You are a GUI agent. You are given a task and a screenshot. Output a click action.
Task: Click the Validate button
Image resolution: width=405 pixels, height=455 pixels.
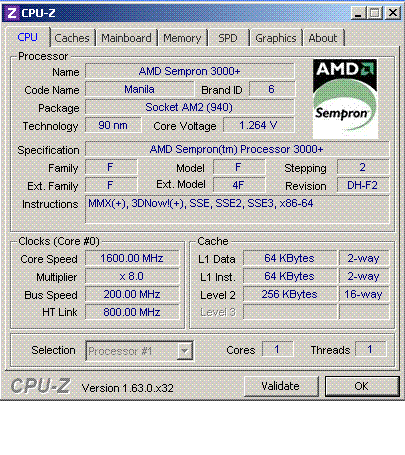281,386
